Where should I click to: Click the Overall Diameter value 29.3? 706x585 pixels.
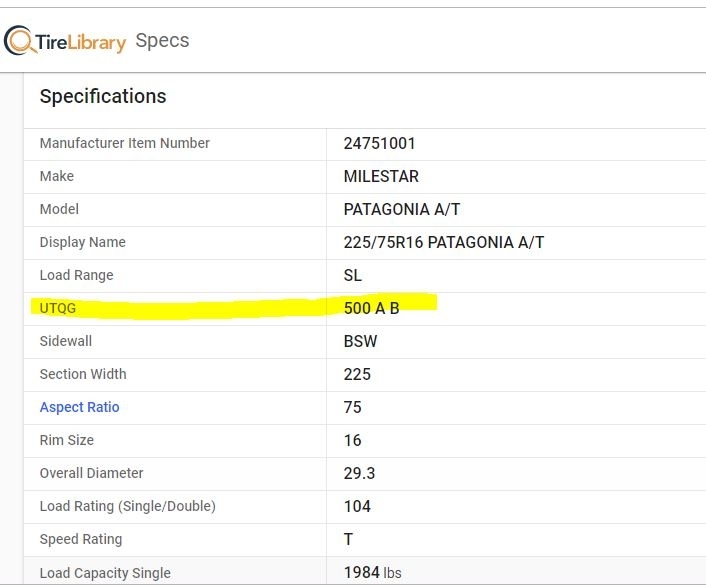[x=358, y=473]
